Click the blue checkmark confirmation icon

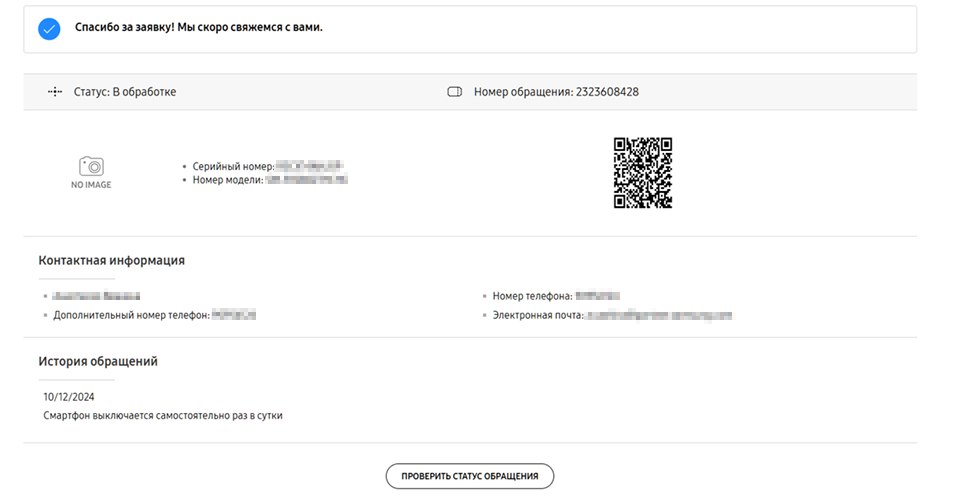49,29
